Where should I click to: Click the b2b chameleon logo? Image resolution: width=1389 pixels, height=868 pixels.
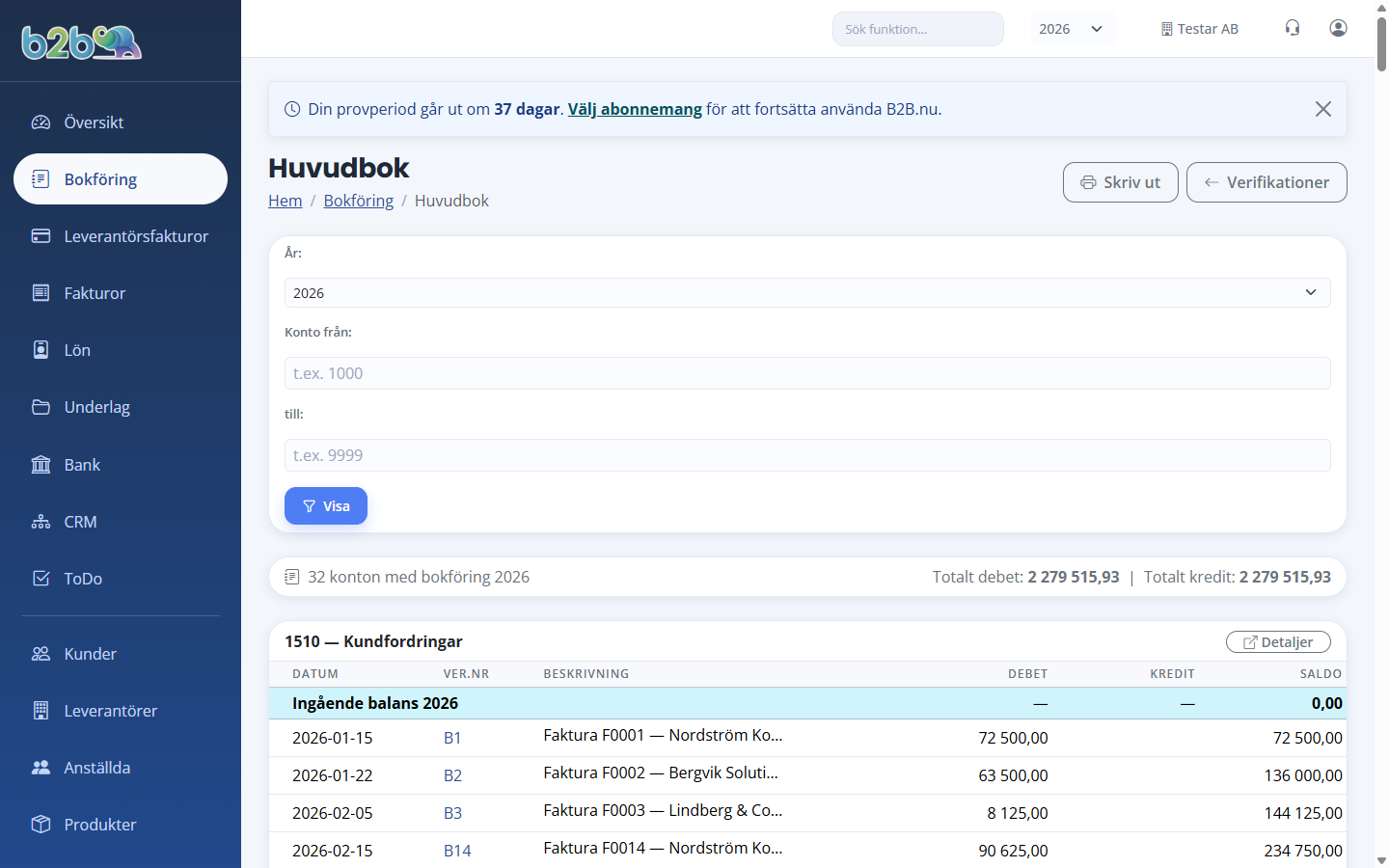tap(81, 42)
